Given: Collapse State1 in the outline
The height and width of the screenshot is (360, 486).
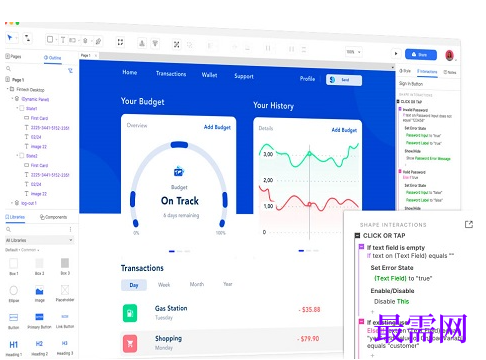Looking at the screenshot, I should [17, 108].
